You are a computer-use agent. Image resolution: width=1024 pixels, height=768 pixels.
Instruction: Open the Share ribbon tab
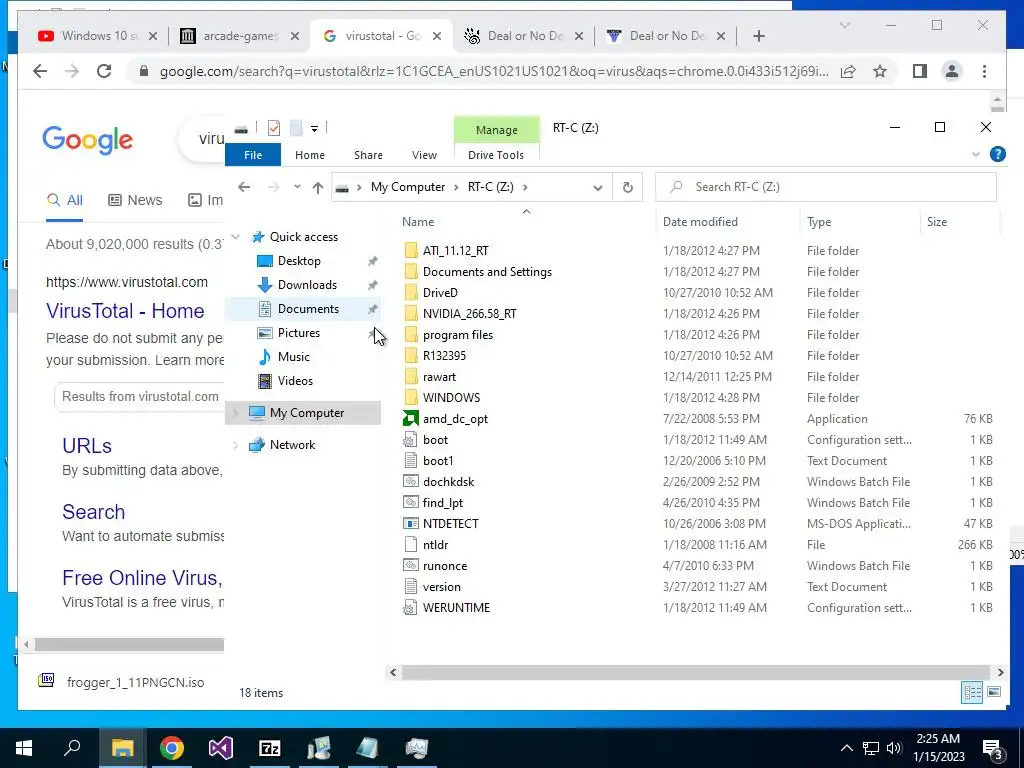click(368, 155)
